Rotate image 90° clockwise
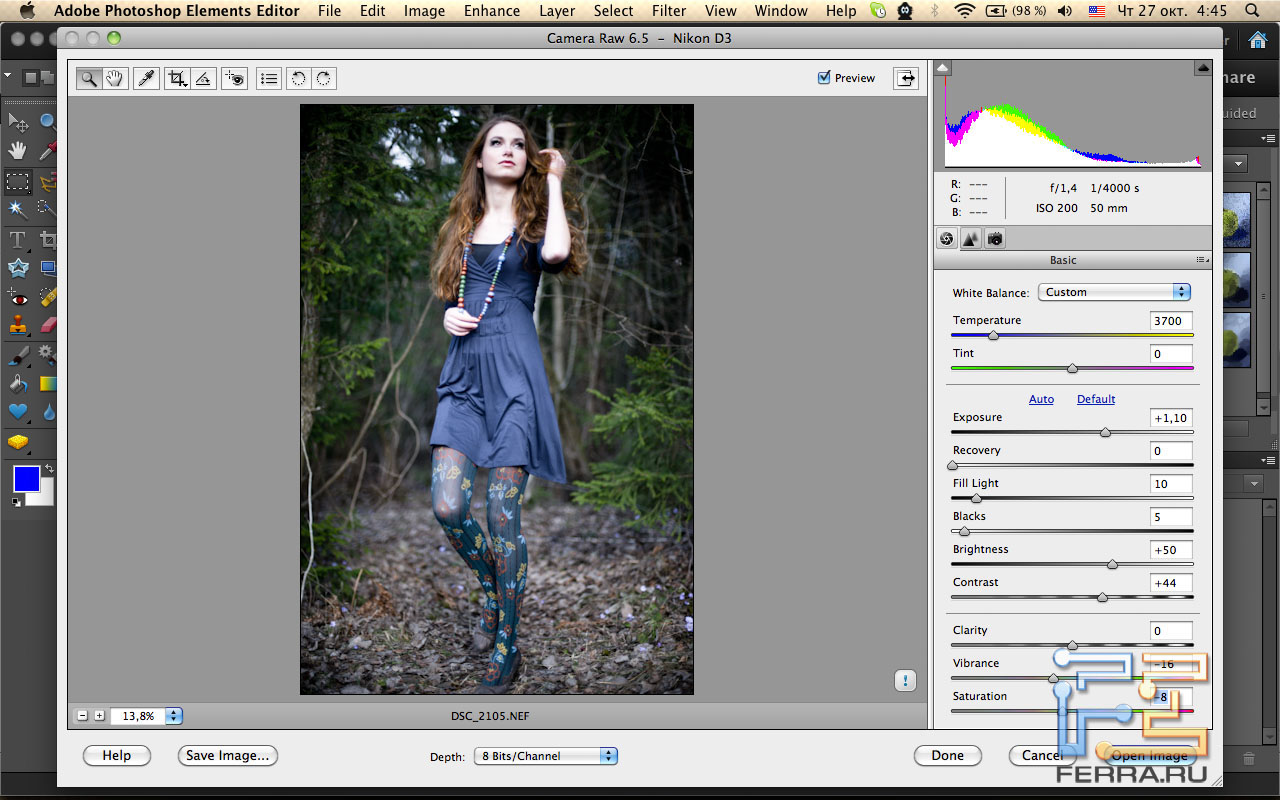The image size is (1280, 800). tap(323, 79)
